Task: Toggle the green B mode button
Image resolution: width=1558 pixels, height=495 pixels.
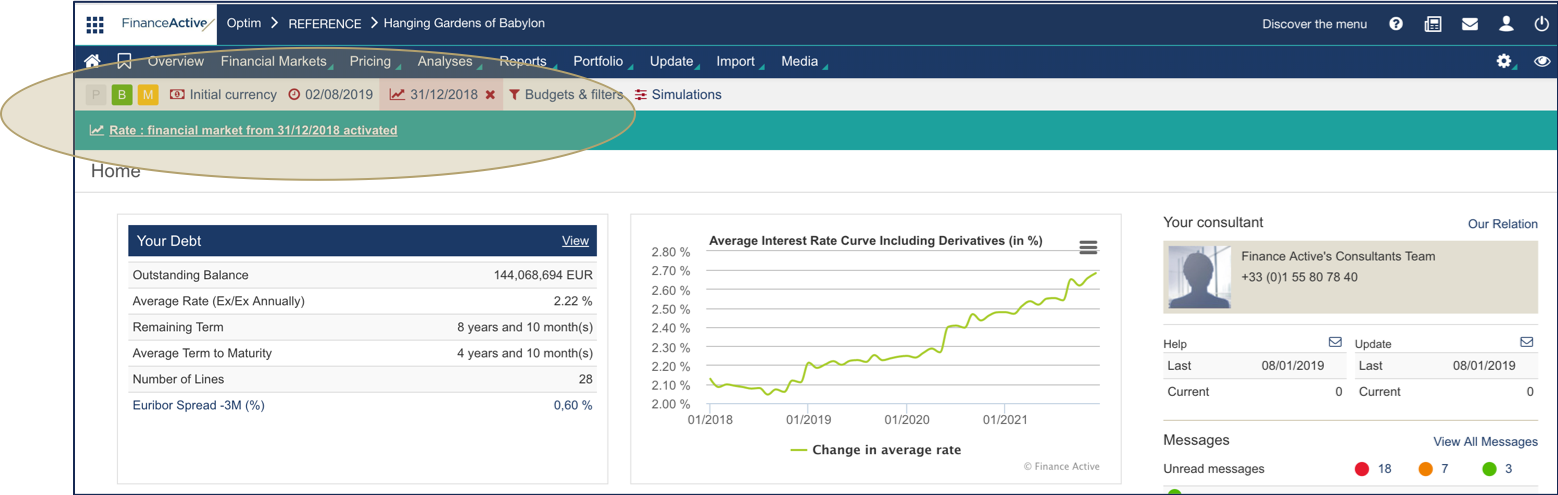Action: tap(122, 95)
